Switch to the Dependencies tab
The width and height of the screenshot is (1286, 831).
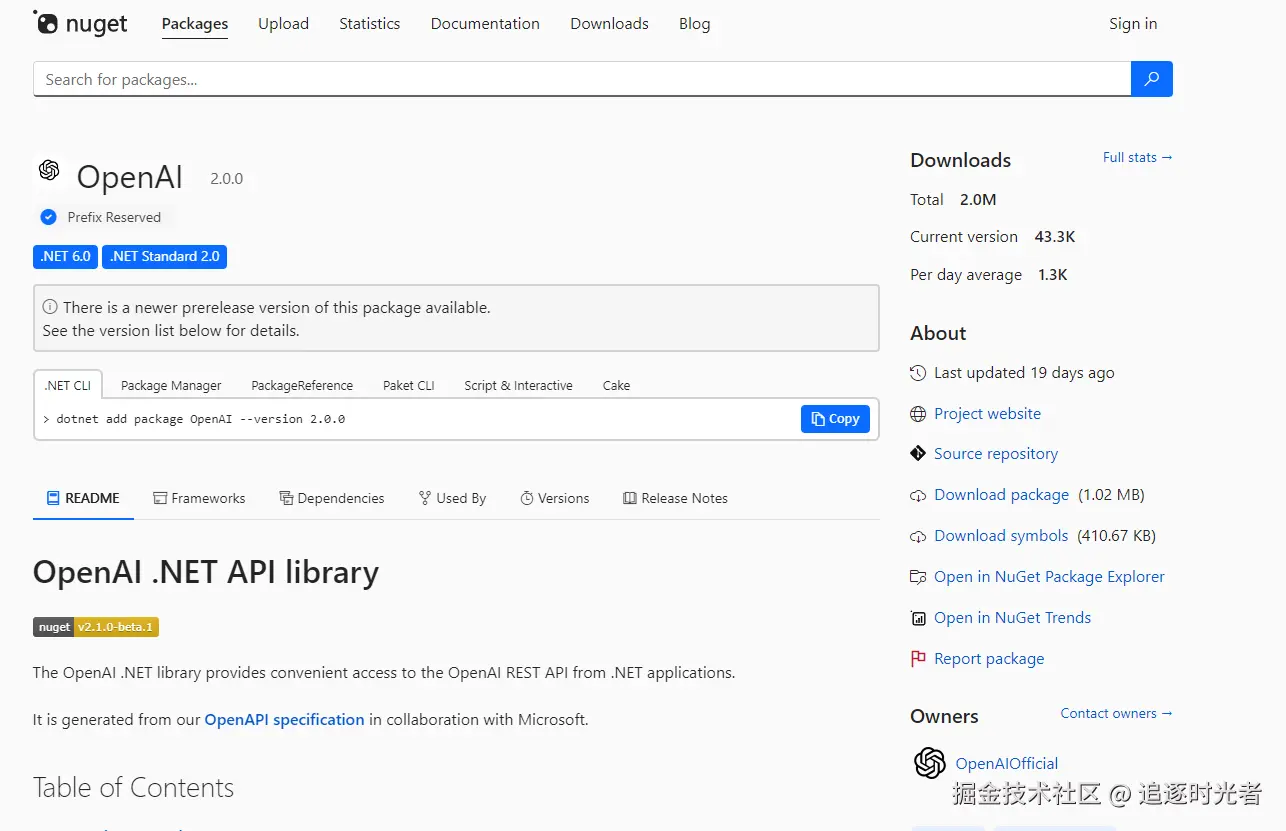point(331,498)
